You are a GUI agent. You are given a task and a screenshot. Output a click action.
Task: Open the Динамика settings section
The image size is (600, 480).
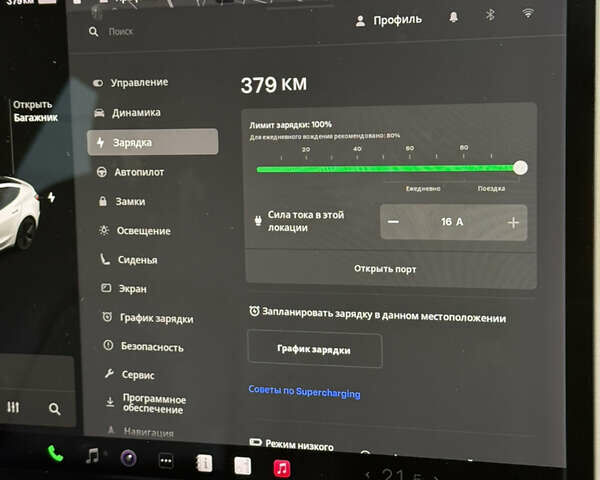tap(128, 113)
